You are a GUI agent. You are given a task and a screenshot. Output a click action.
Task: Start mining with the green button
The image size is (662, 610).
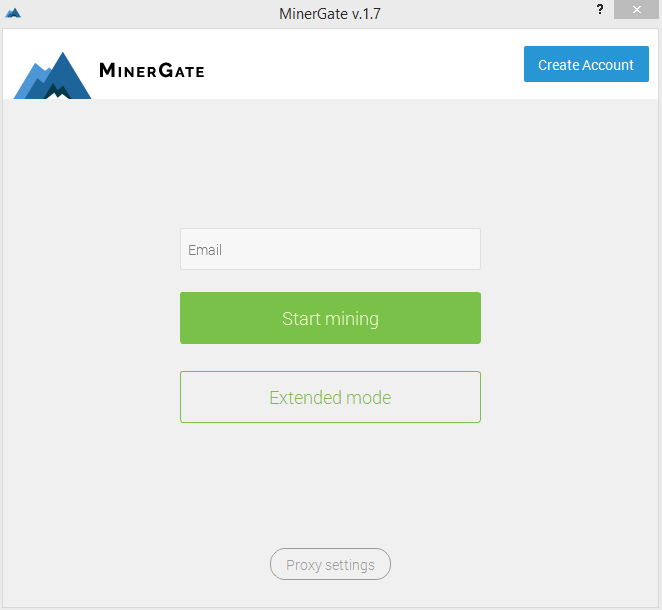(330, 318)
